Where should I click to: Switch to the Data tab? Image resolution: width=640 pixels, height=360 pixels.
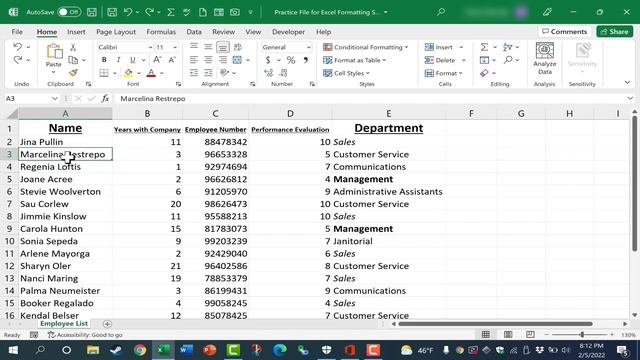tap(194, 31)
